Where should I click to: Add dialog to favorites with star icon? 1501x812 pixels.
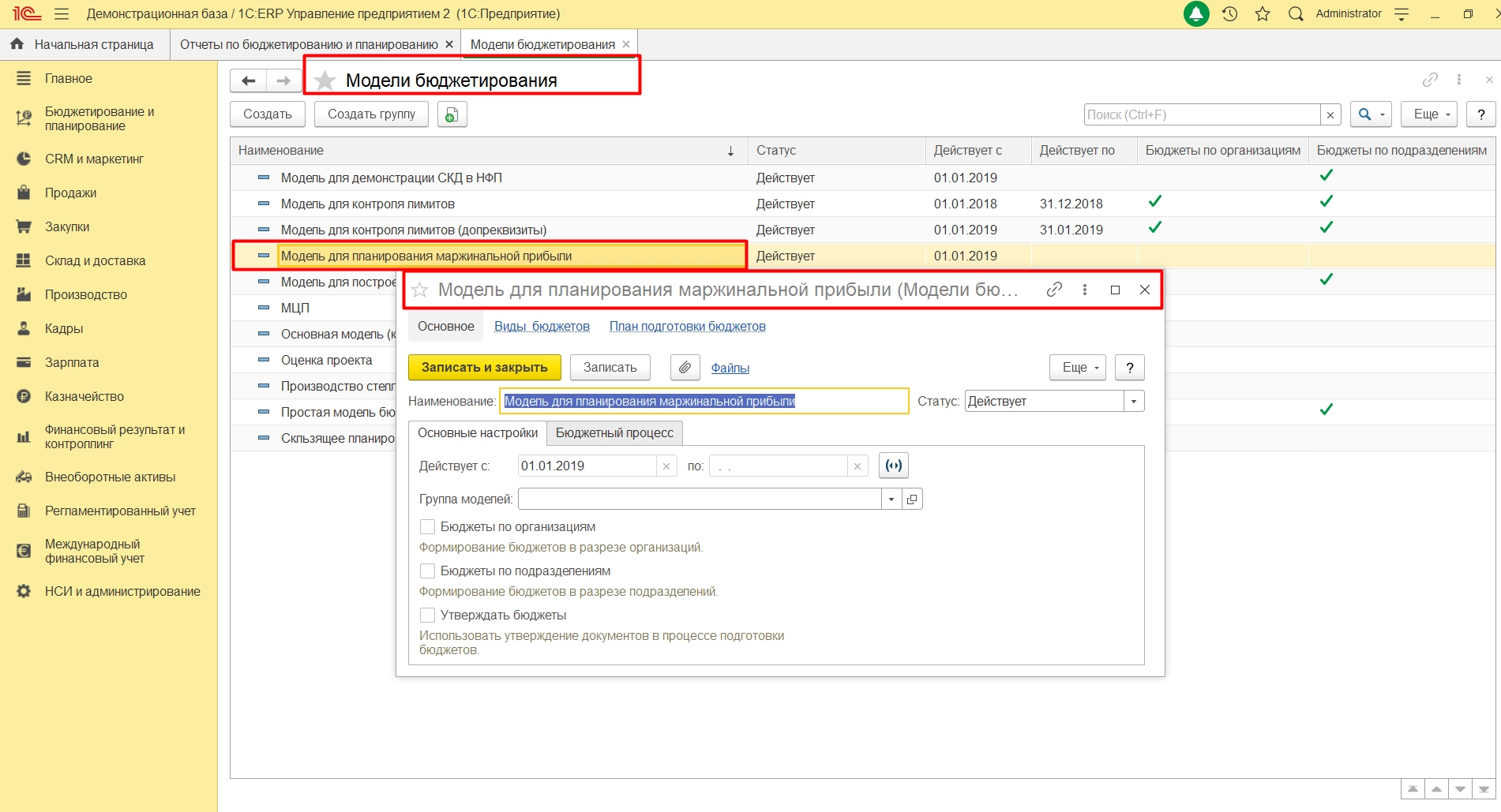point(420,290)
